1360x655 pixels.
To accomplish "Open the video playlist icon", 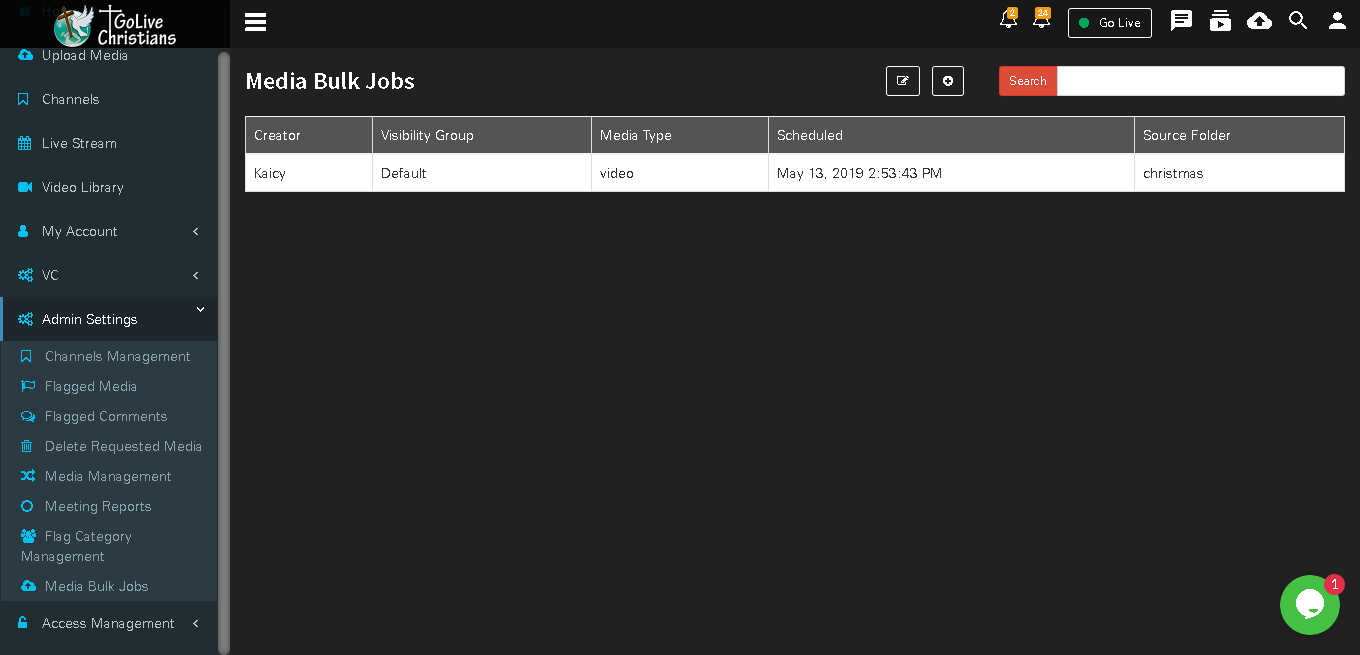I will 1220,20.
